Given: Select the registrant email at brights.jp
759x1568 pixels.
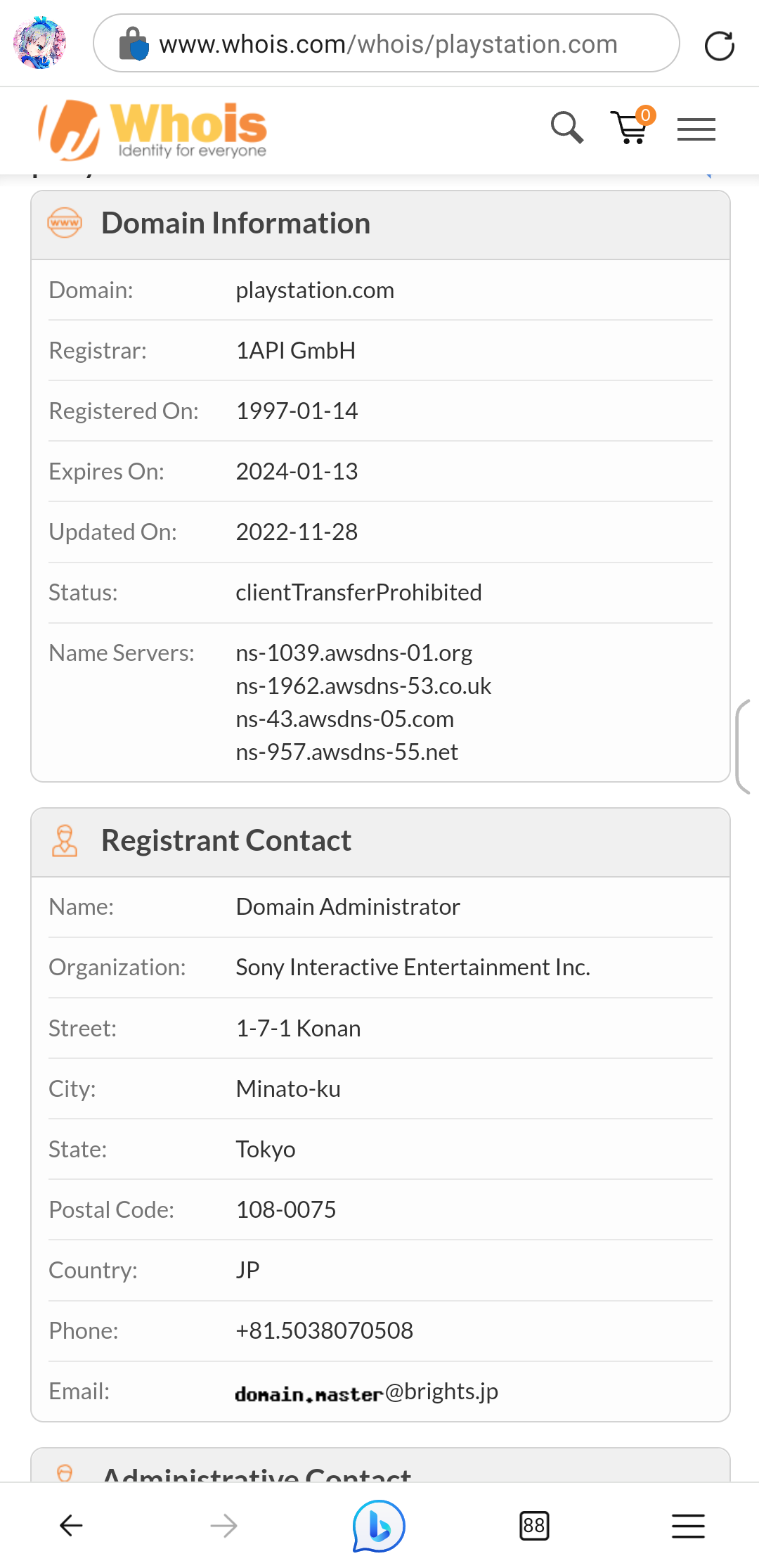Looking at the screenshot, I should point(367,1392).
